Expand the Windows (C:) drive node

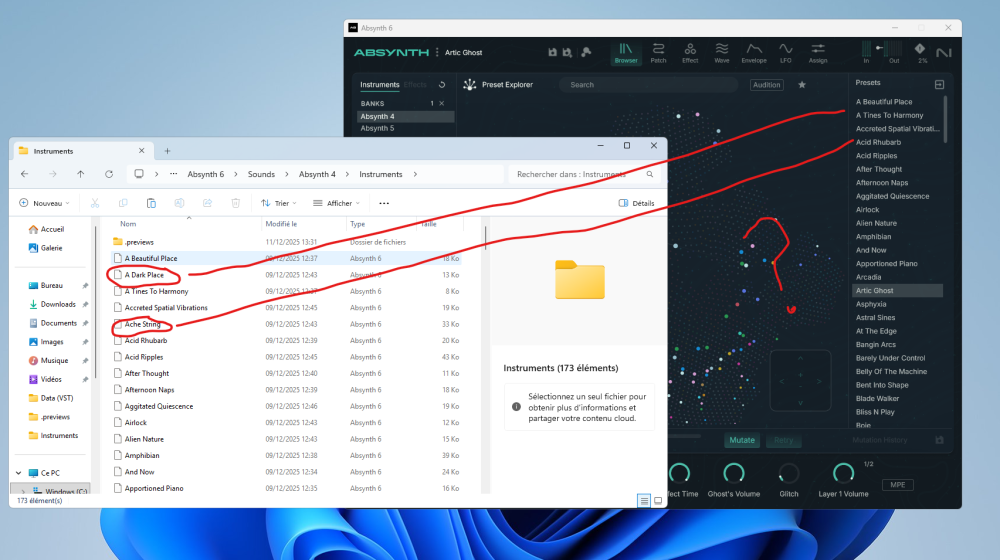pyautogui.click(x=24, y=492)
